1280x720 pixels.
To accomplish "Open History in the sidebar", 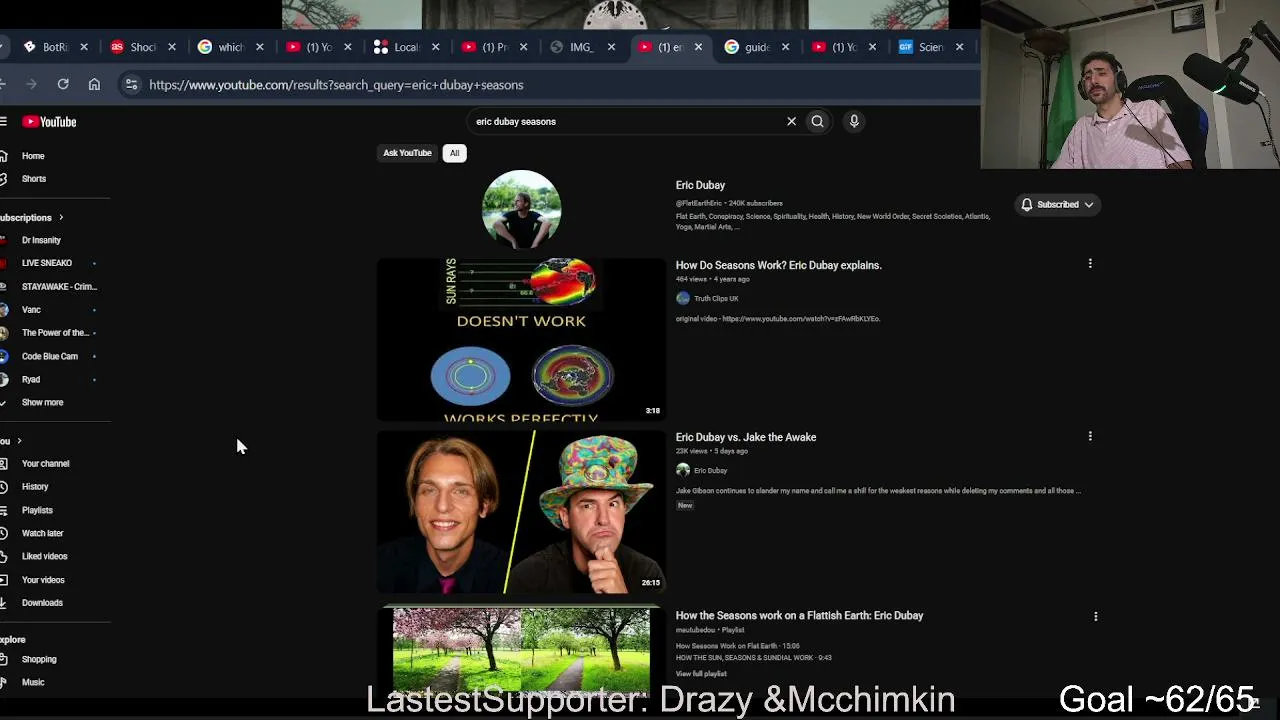I will point(35,487).
